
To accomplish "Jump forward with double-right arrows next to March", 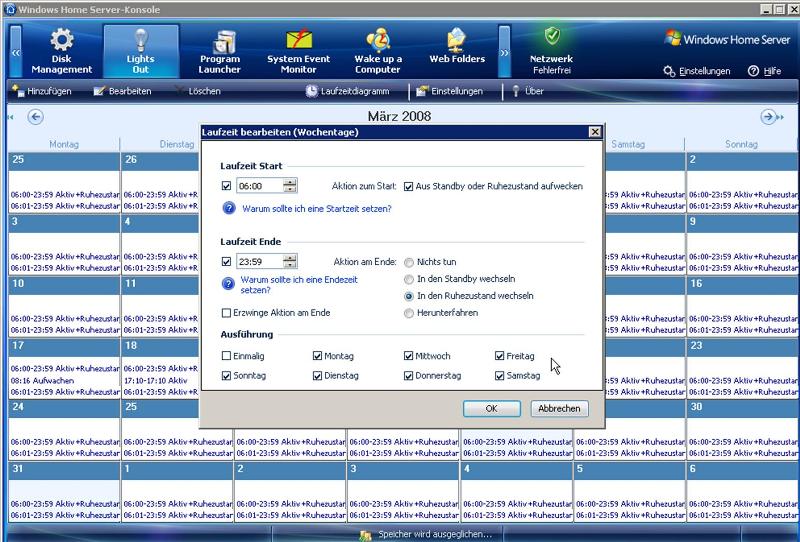I will pyautogui.click(x=780, y=117).
